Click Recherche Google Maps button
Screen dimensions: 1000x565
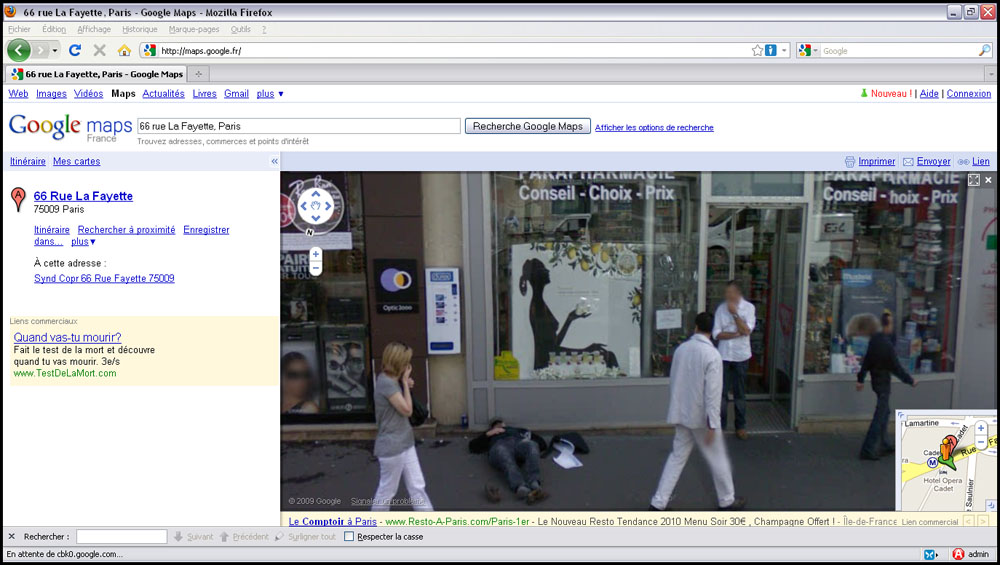527,126
